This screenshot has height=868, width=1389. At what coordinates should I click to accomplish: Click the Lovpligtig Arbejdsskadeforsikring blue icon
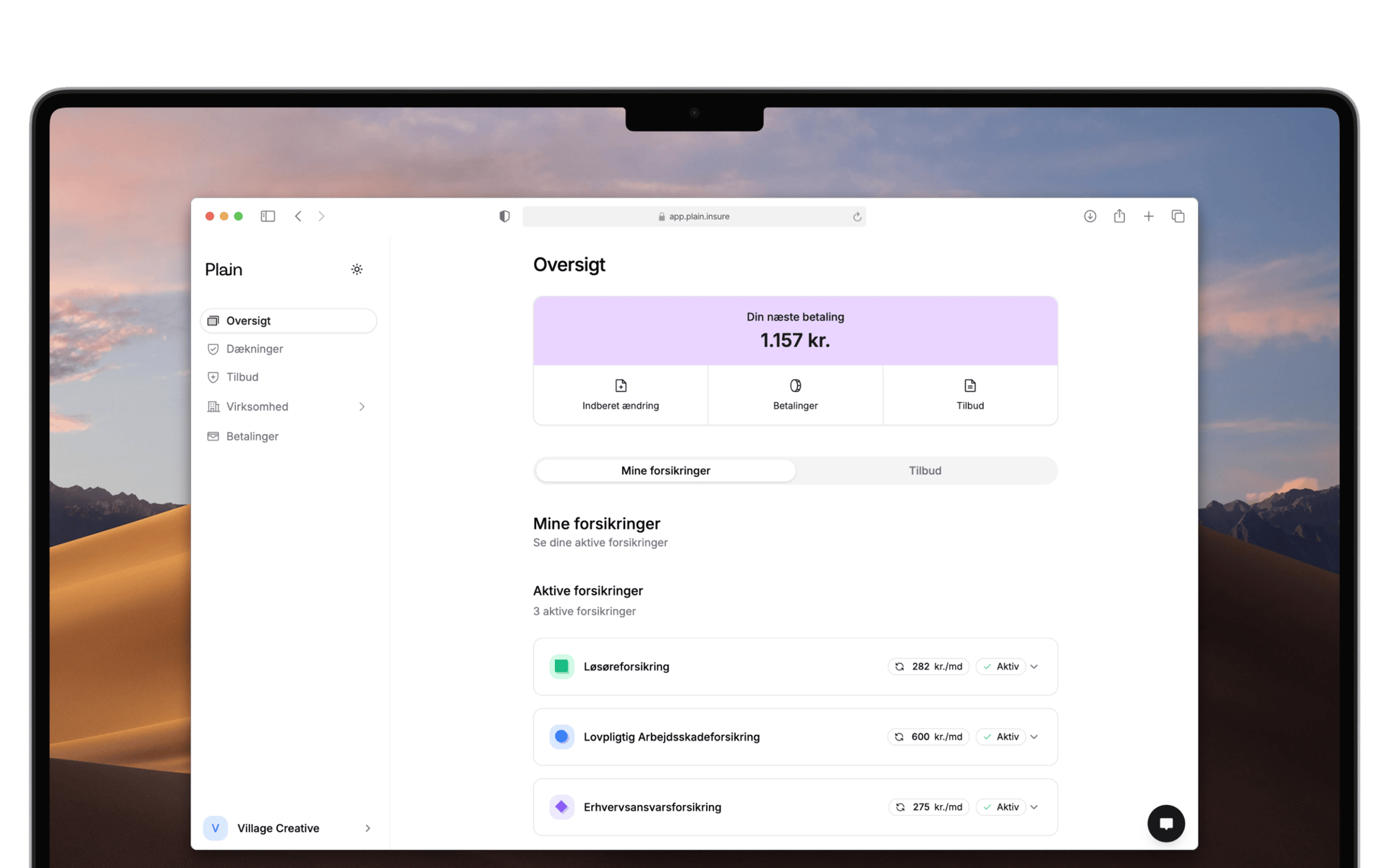(x=561, y=736)
